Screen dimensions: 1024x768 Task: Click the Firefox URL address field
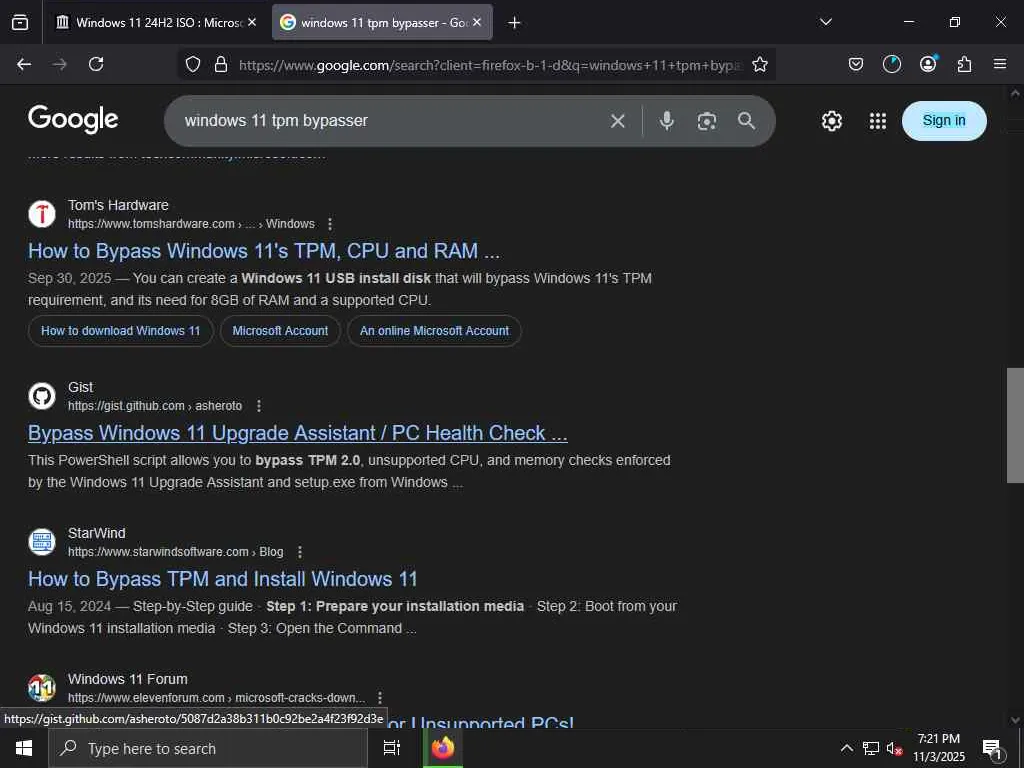(x=490, y=65)
